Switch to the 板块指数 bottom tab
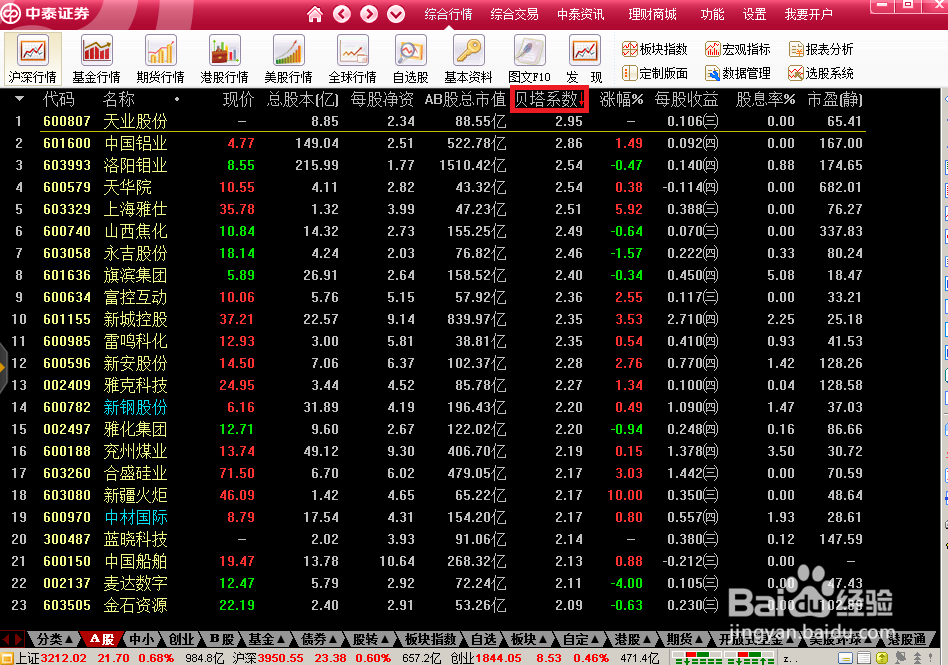The image size is (948, 665). 430,639
